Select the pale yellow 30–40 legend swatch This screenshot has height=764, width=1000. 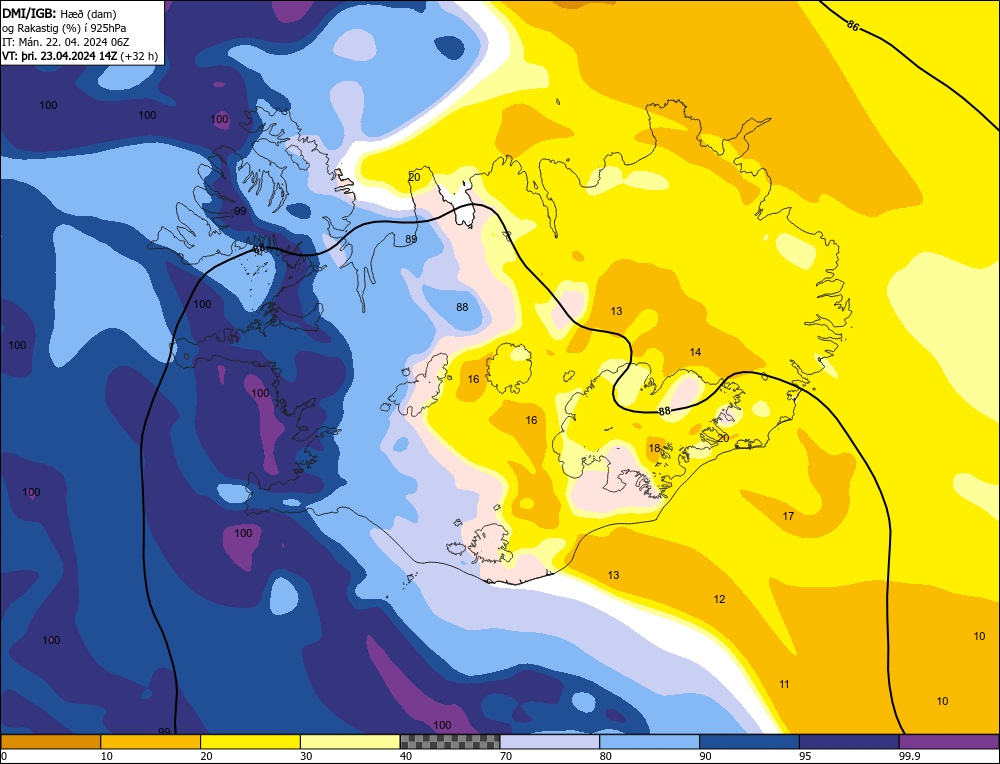click(350, 742)
